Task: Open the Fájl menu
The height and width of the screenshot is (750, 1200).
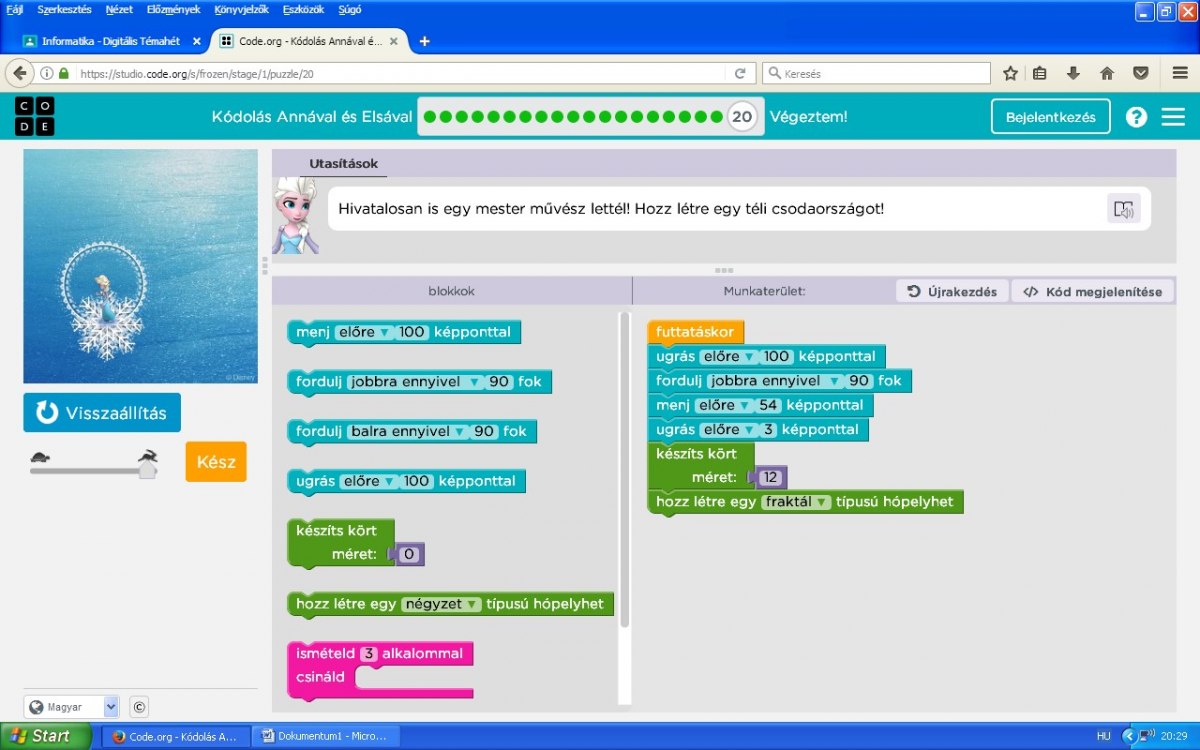Action: (x=15, y=10)
